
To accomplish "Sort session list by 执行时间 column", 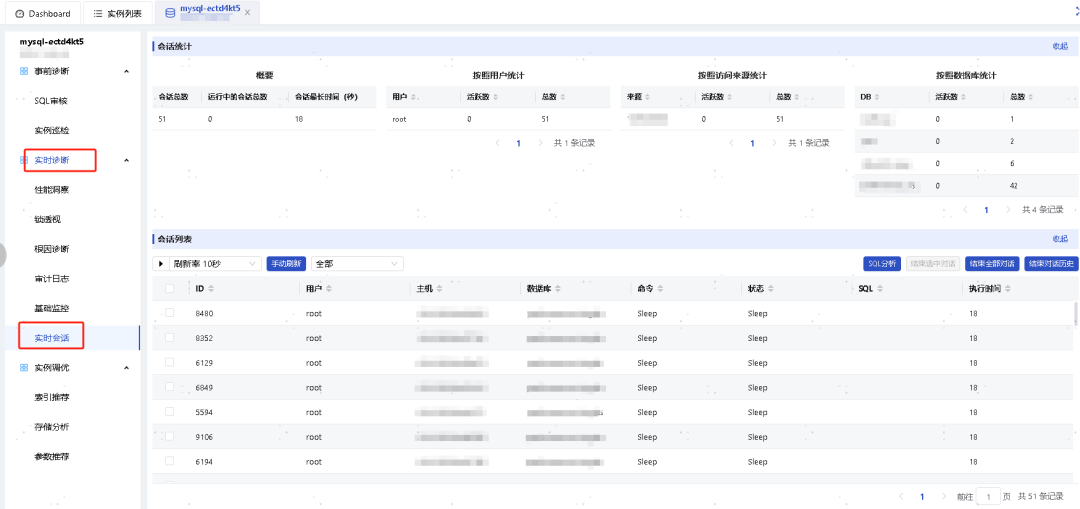I will point(1009,289).
